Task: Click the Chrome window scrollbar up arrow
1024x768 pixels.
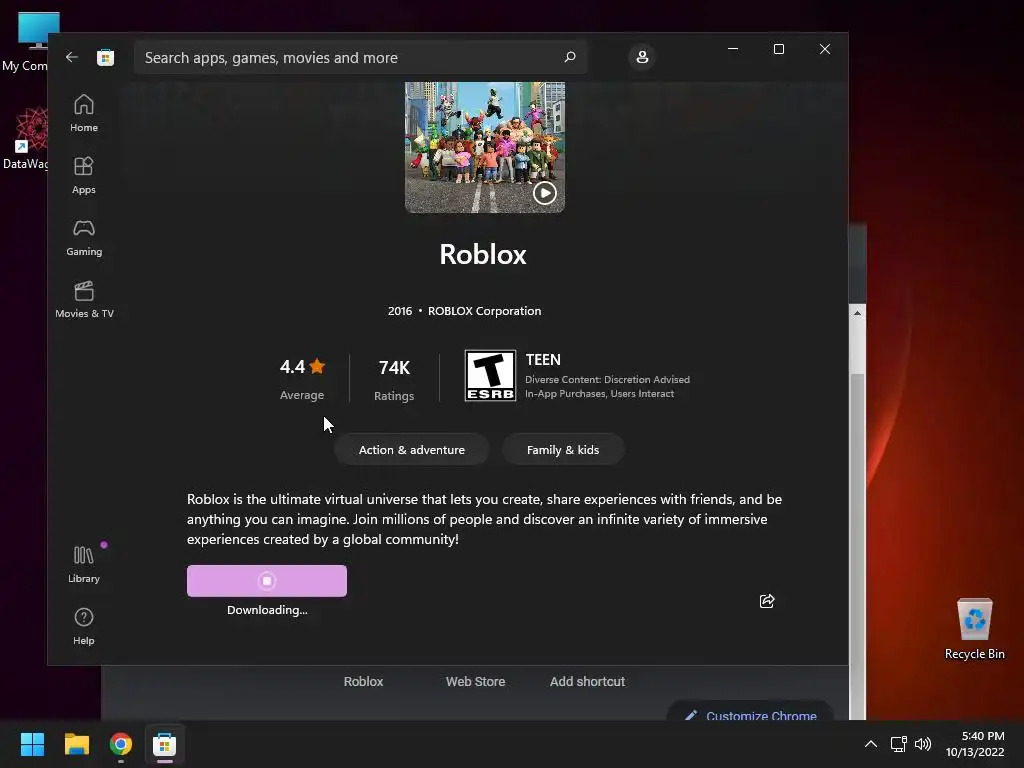Action: tap(857, 313)
